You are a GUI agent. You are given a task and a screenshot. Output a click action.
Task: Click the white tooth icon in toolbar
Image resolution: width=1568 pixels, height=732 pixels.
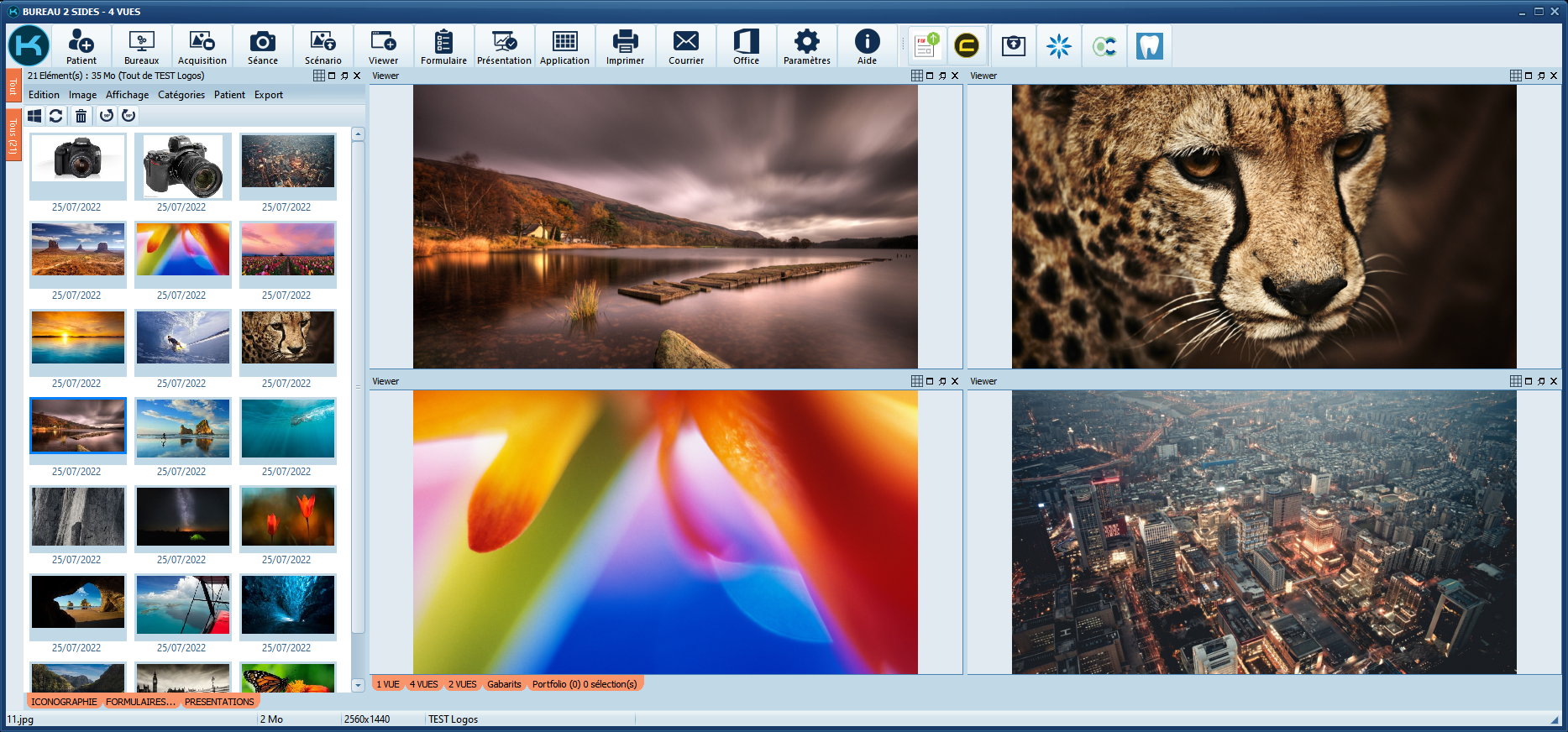tap(1149, 46)
